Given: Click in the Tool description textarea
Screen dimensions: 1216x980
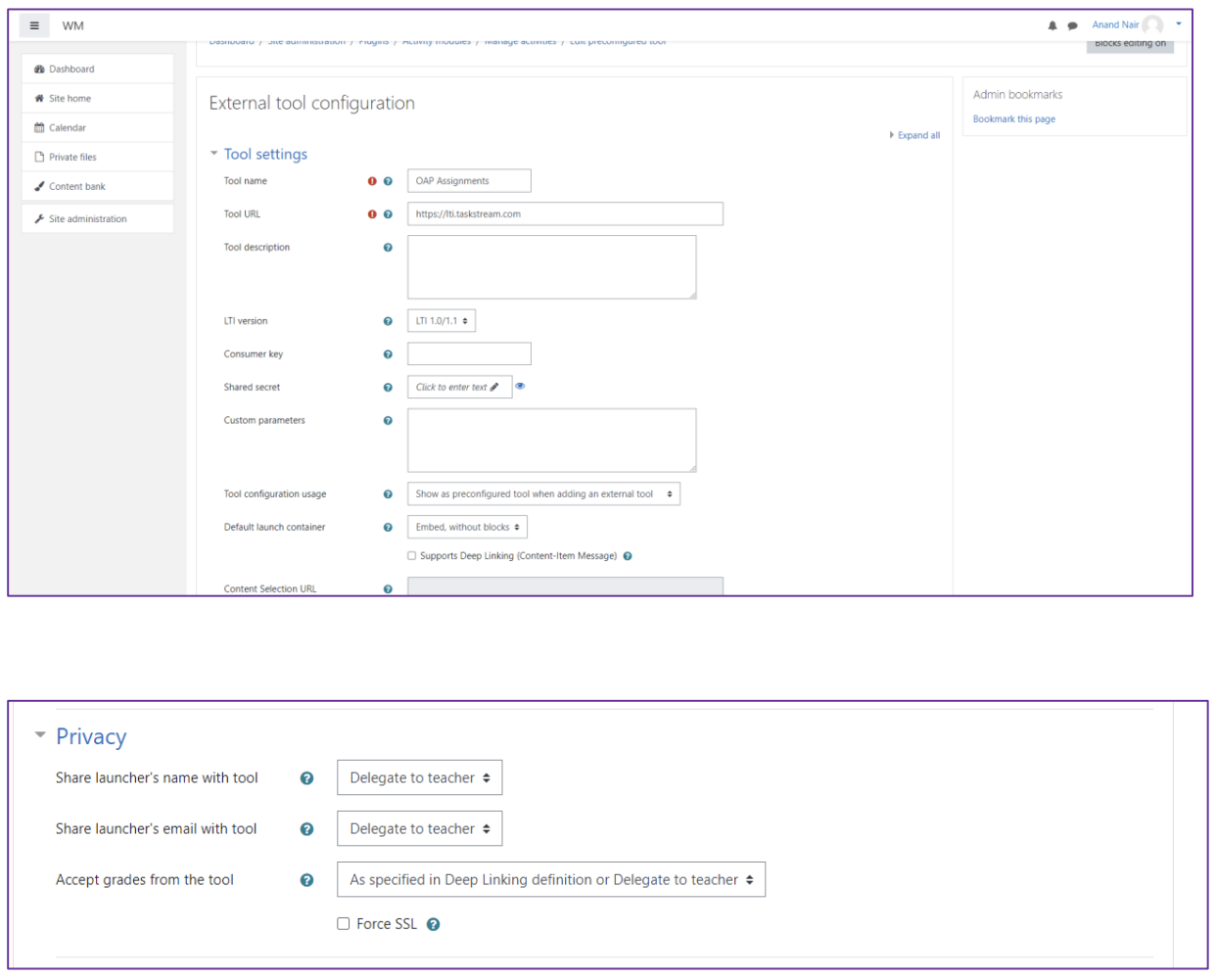Looking at the screenshot, I should pyautogui.click(x=551, y=267).
